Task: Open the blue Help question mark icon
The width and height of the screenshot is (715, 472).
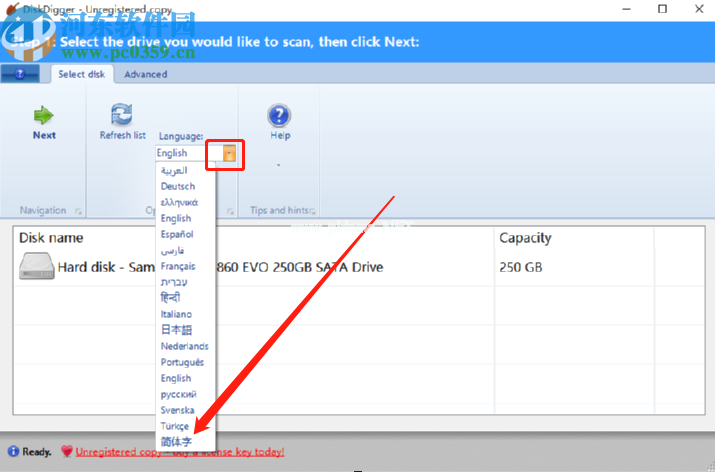Action: tap(280, 115)
